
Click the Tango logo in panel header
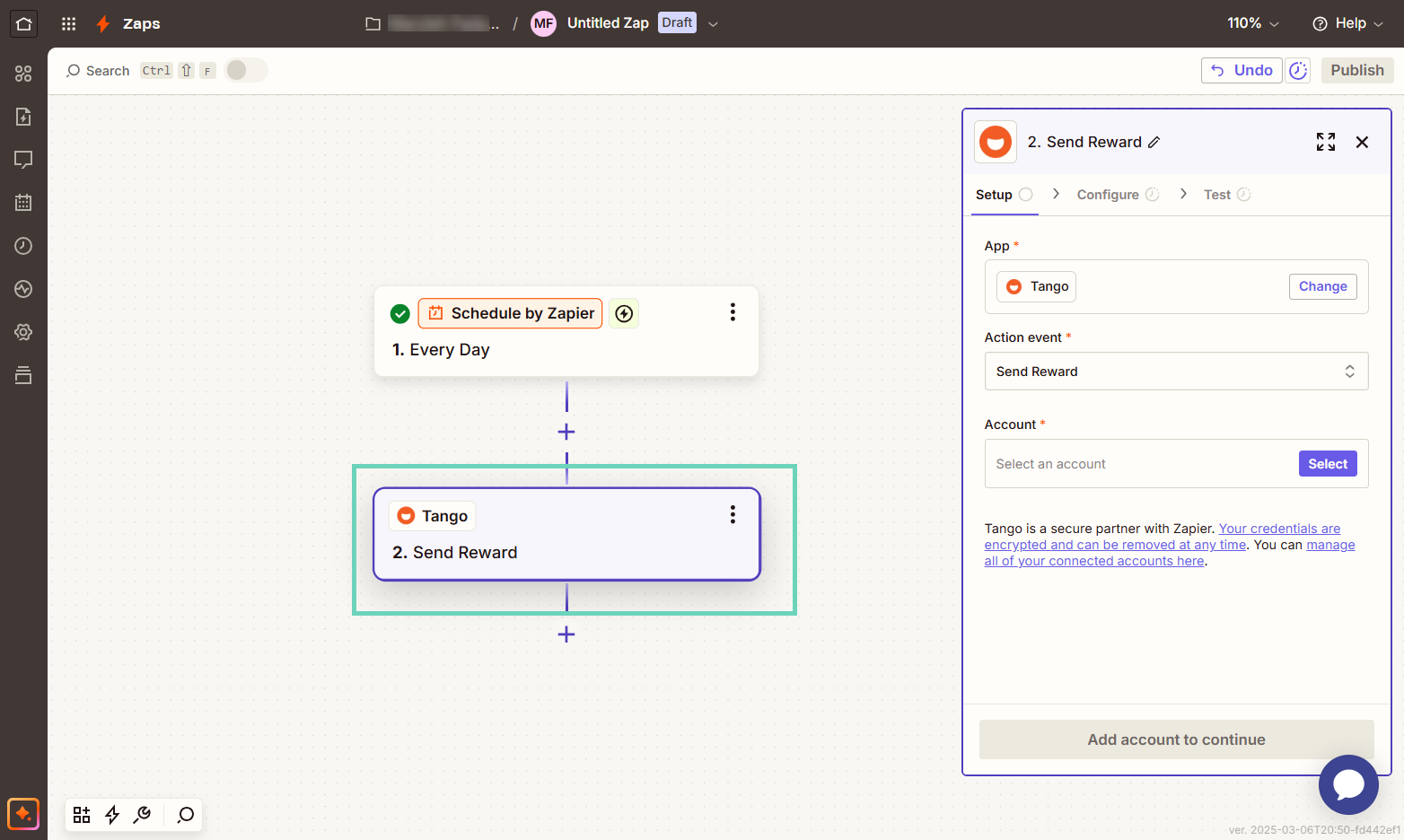click(996, 142)
